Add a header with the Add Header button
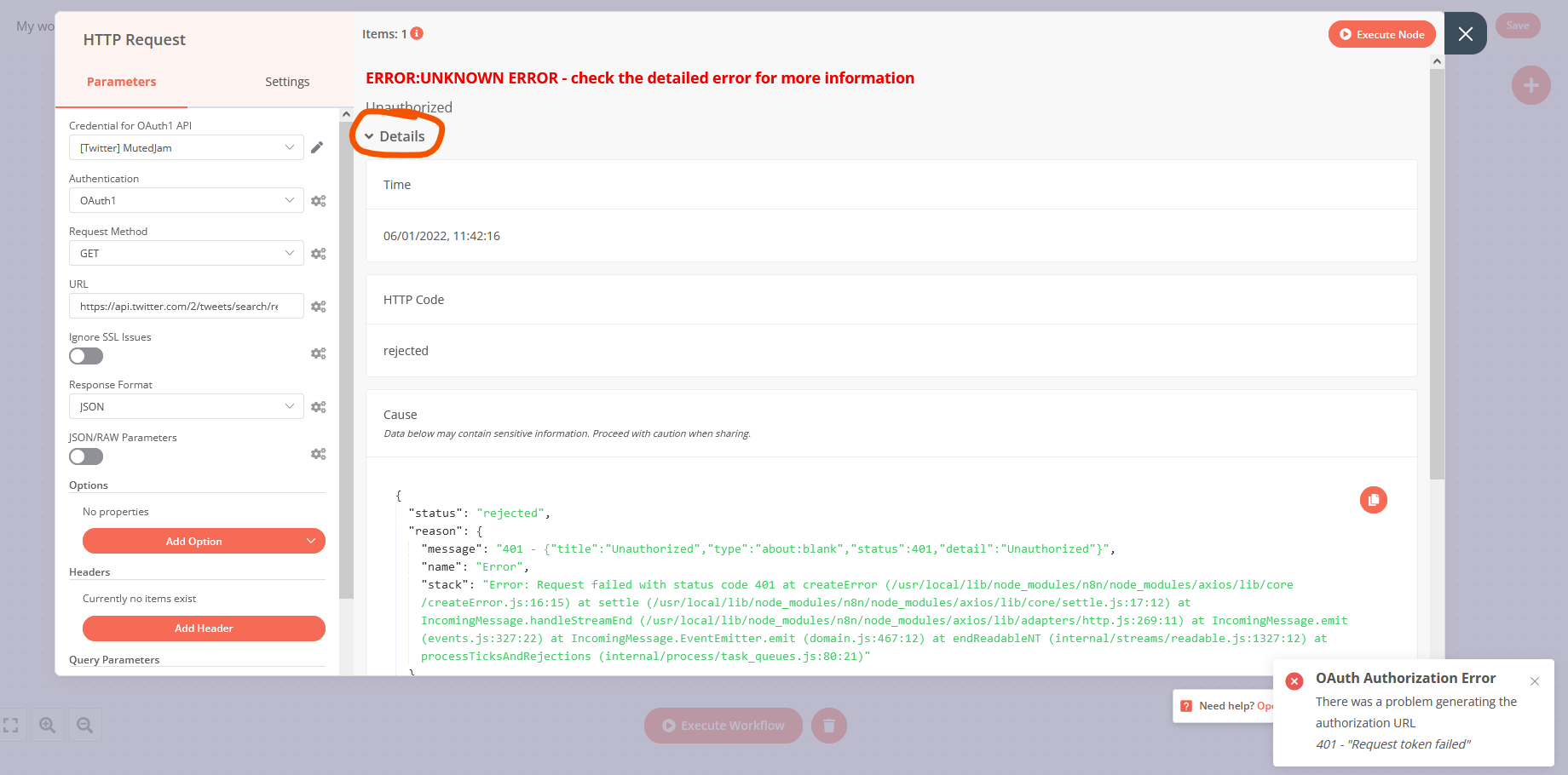The image size is (1568, 775). tap(203, 628)
